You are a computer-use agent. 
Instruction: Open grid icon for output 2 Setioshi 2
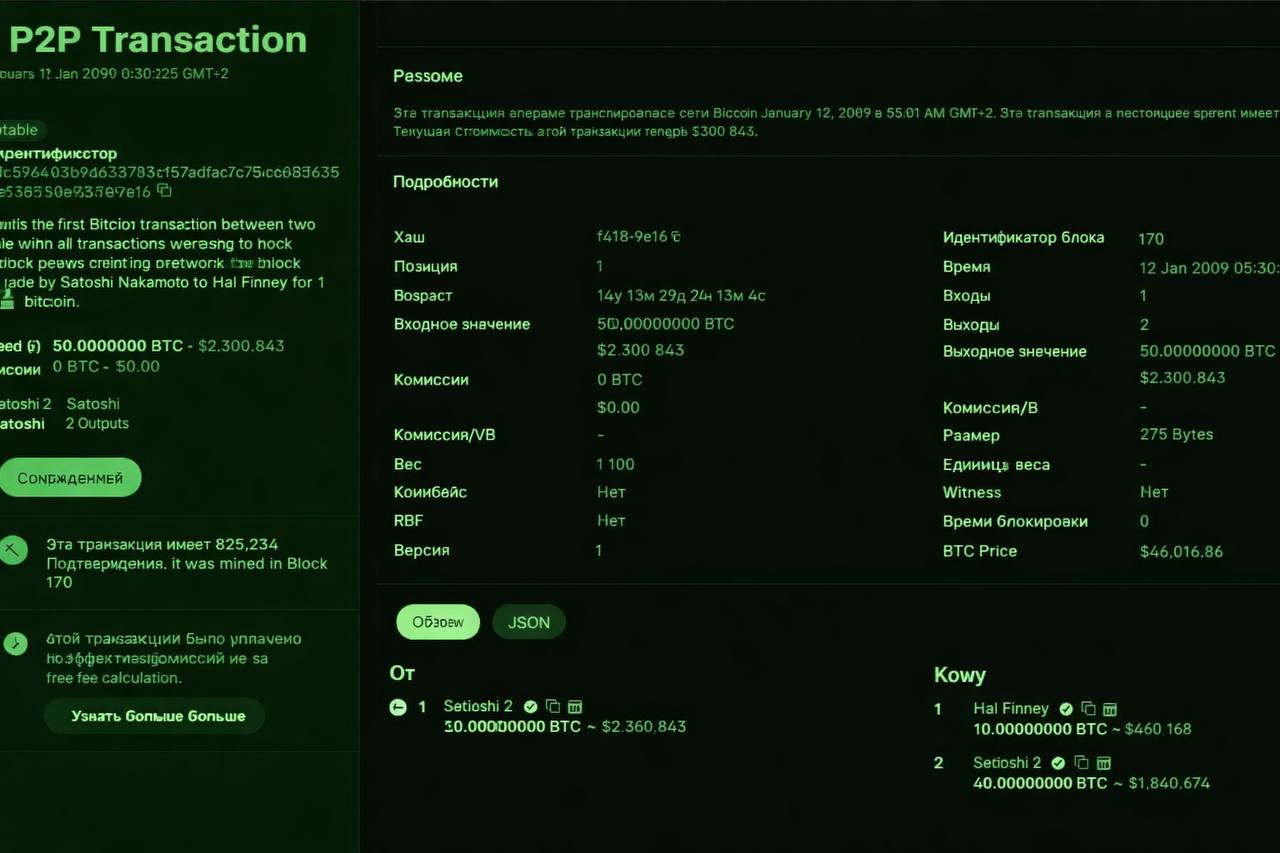point(1103,762)
